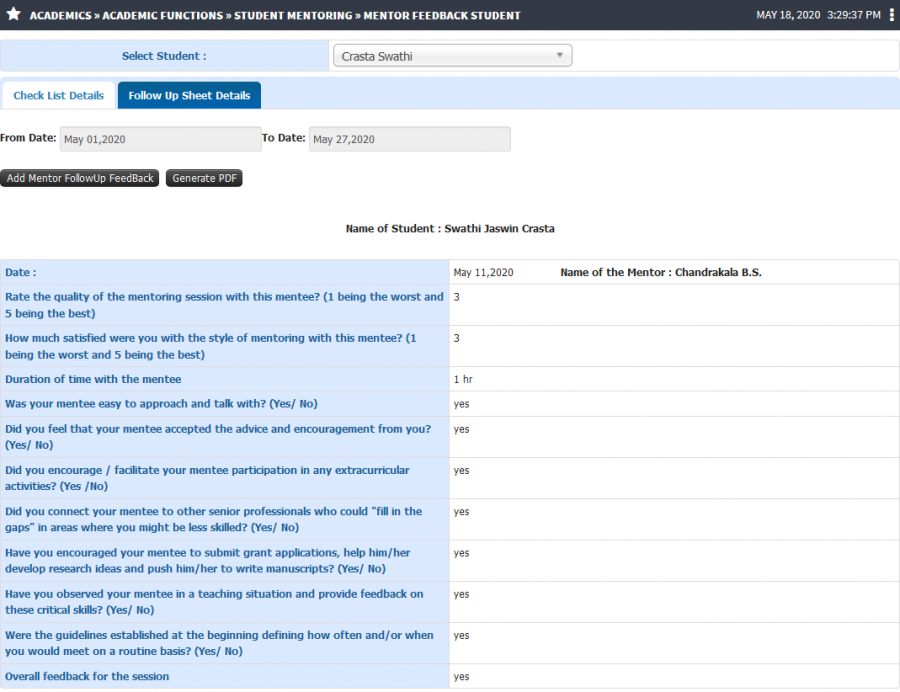The image size is (900, 692).
Task: Click the extracurricular activities participation question
Action: [207, 478]
